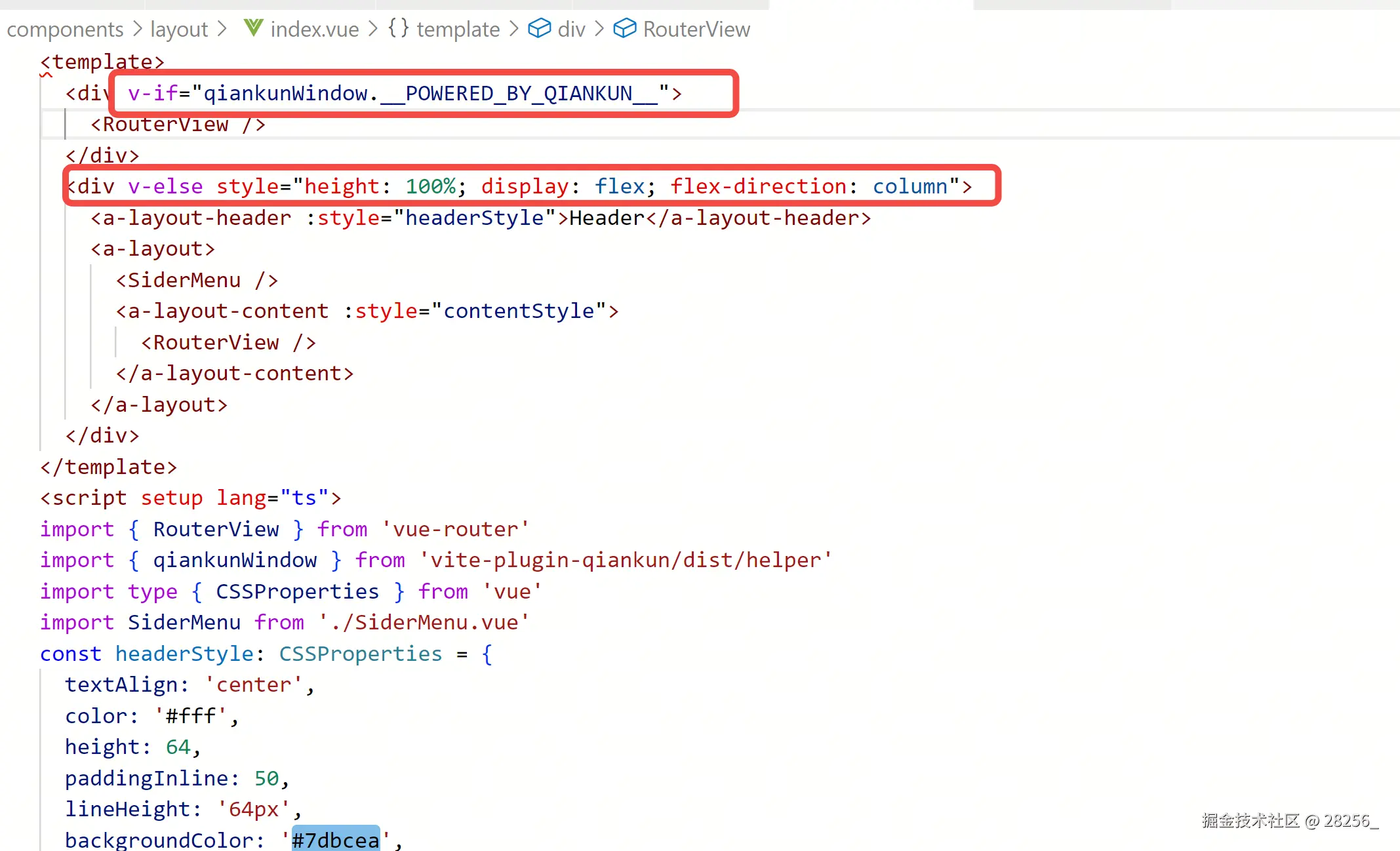1400x851 pixels.
Task: Click the div cube icon in breadcrumb
Action: (x=539, y=28)
